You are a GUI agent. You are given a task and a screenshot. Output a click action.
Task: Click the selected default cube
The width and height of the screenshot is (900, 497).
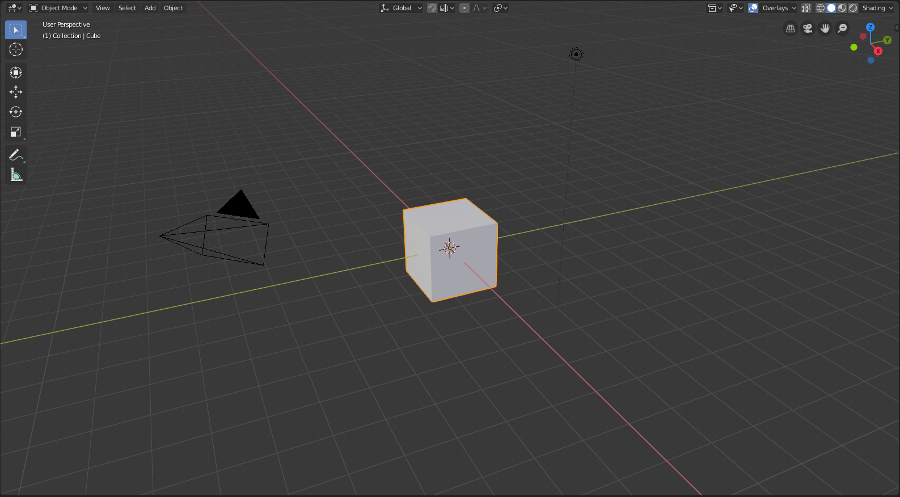pos(450,250)
